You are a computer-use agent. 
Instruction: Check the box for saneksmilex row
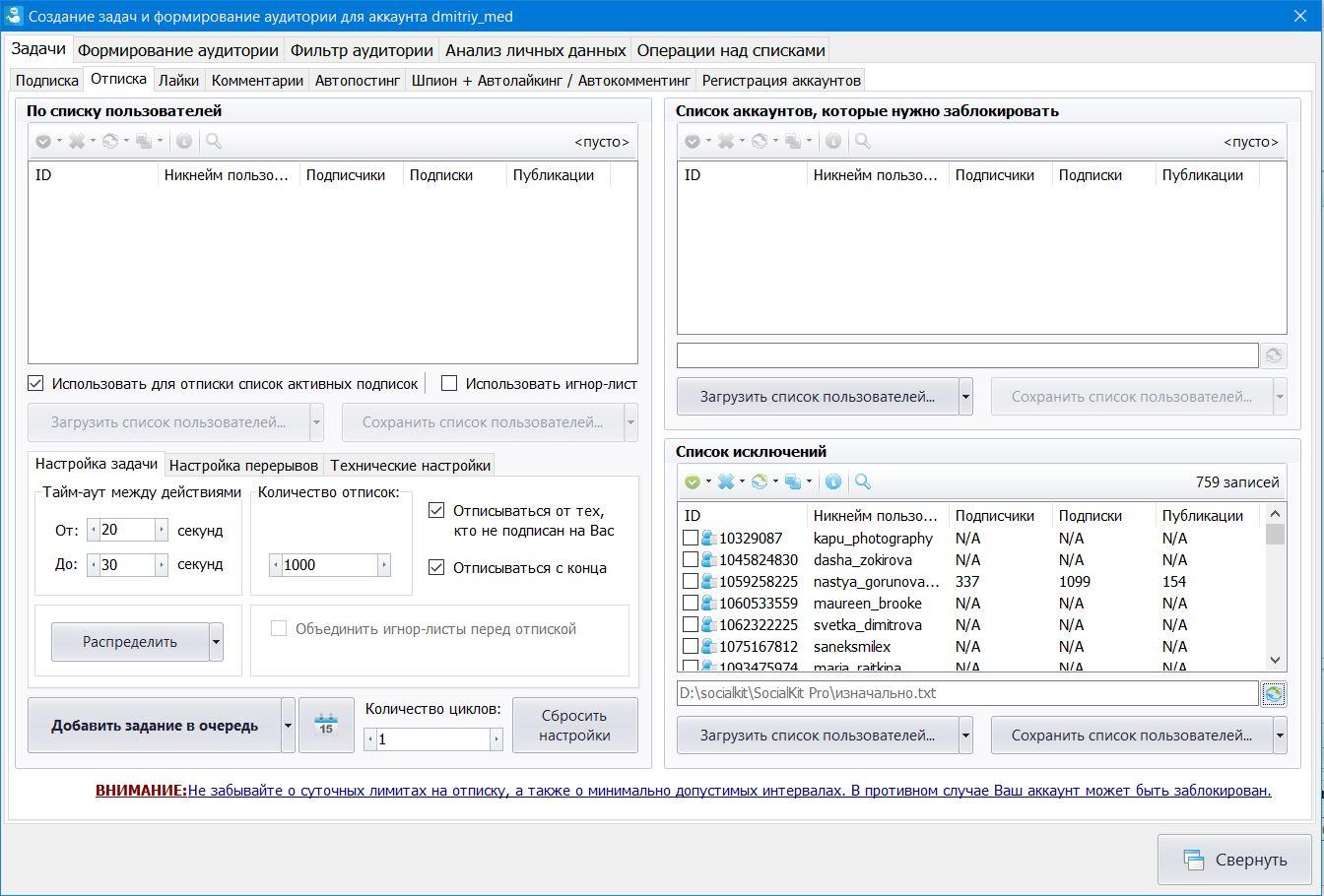point(691,647)
